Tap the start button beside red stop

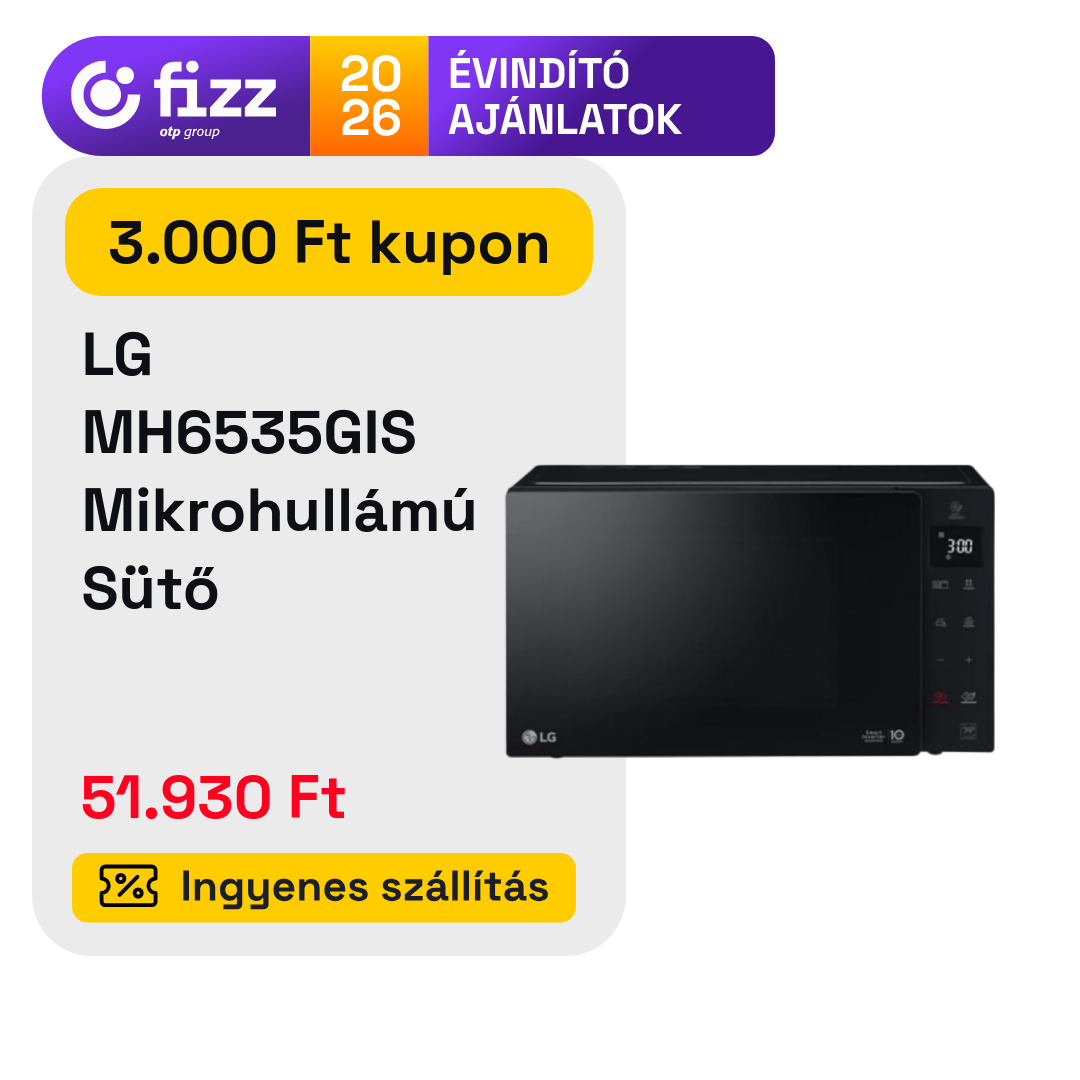(968, 698)
